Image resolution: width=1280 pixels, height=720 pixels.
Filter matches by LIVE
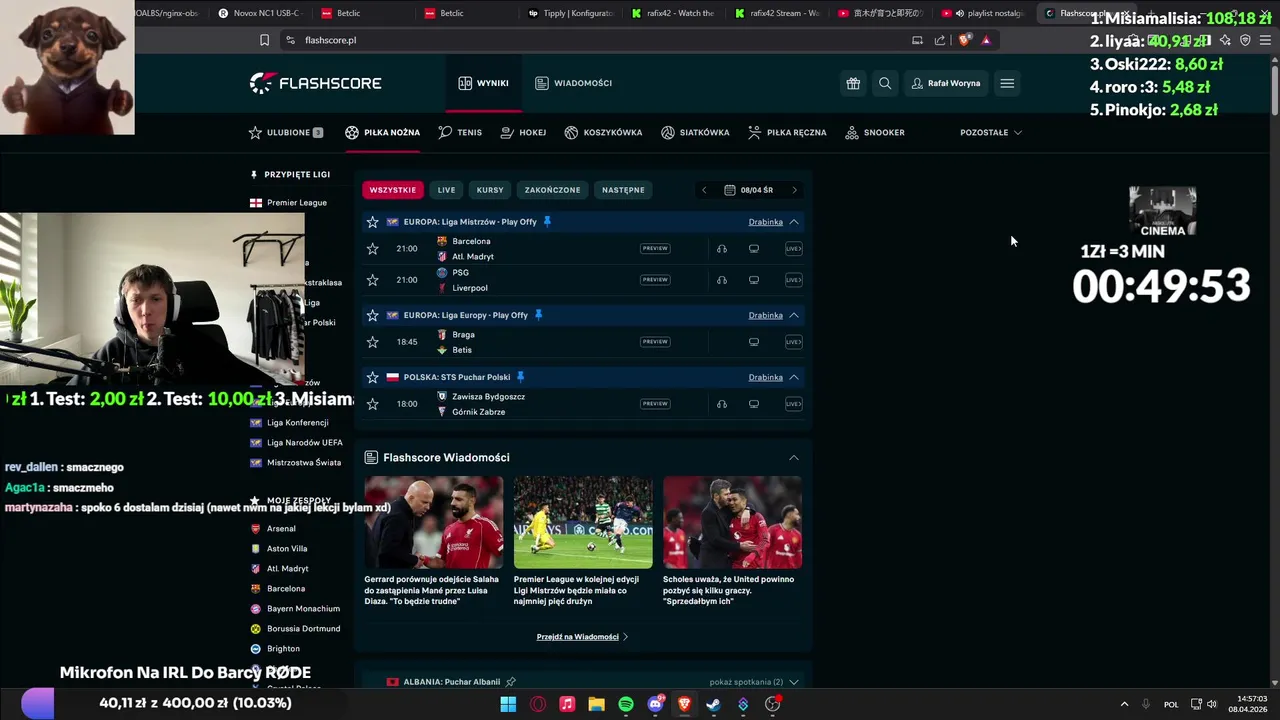[446, 190]
